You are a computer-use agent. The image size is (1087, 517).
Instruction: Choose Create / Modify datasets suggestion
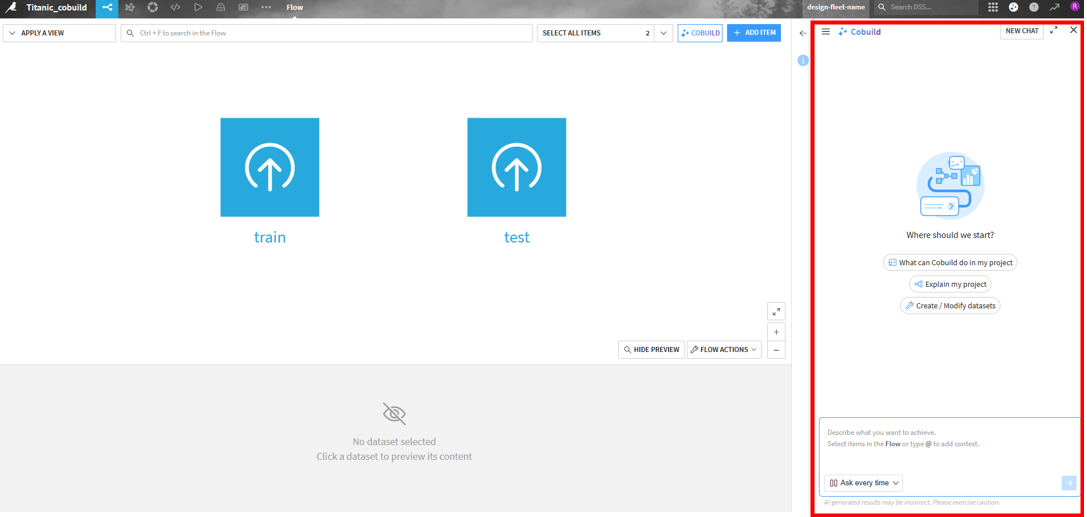click(950, 306)
